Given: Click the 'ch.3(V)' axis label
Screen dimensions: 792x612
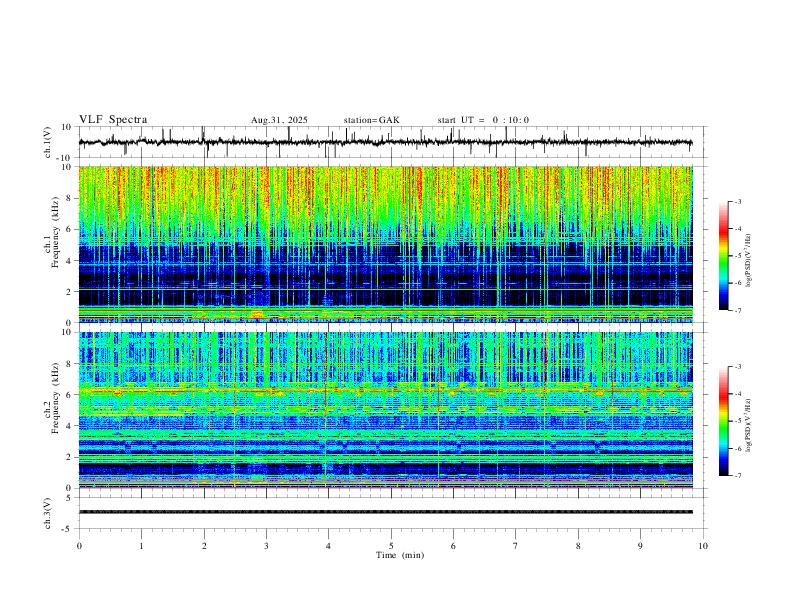Looking at the screenshot, I should (x=48, y=513).
